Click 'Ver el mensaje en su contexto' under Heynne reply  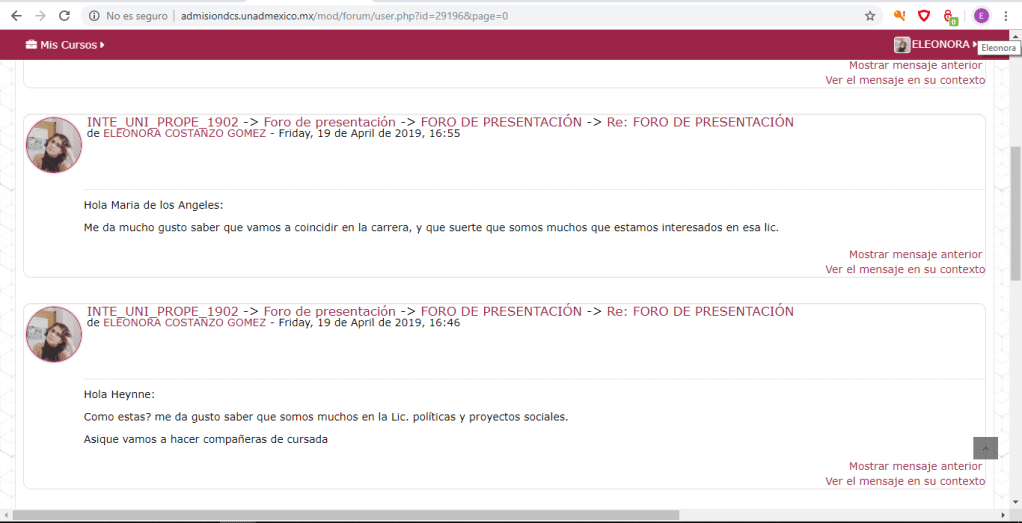coord(904,481)
